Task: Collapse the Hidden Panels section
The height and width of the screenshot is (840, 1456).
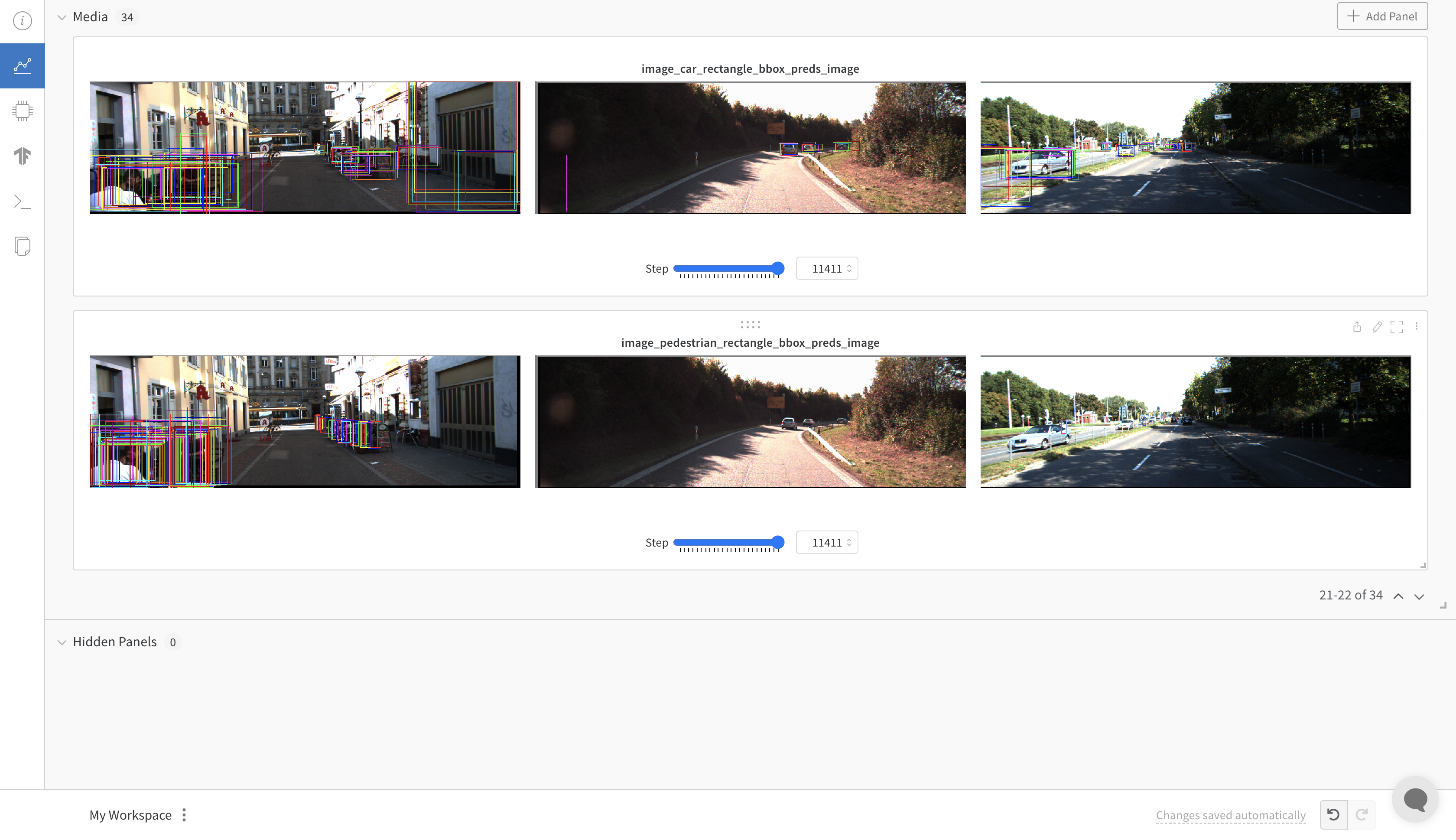Action: pos(62,642)
